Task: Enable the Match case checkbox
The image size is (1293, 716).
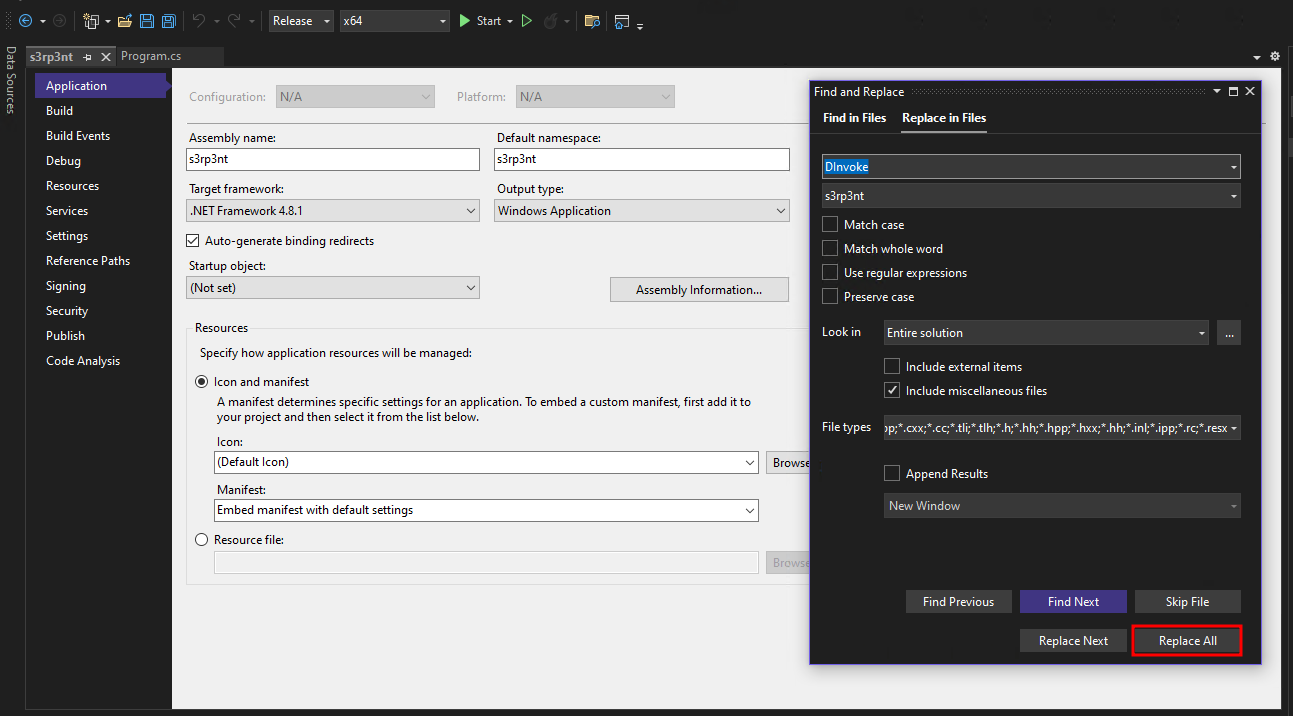Action: click(x=830, y=225)
